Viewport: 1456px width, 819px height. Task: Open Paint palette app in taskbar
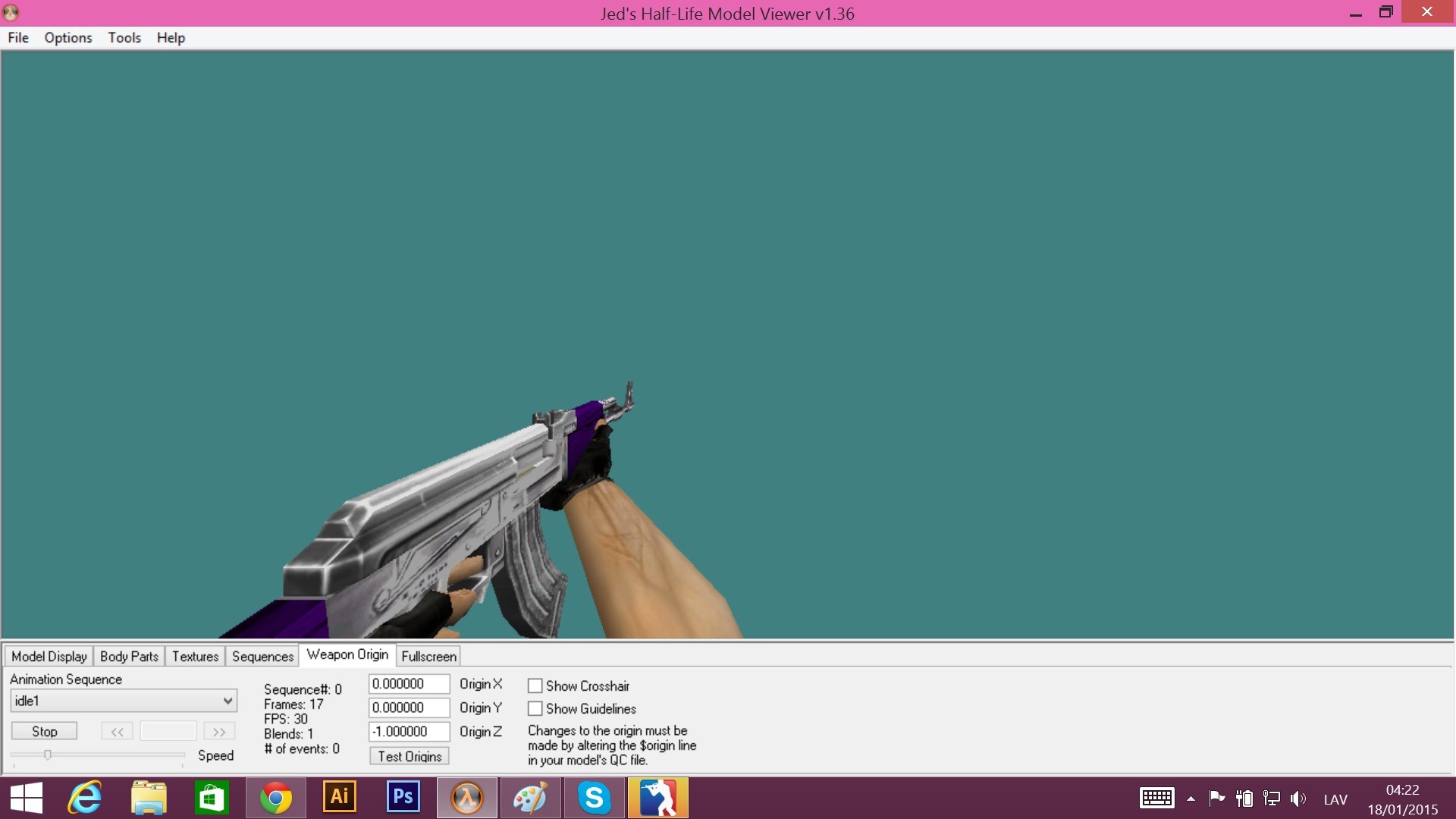click(x=531, y=798)
